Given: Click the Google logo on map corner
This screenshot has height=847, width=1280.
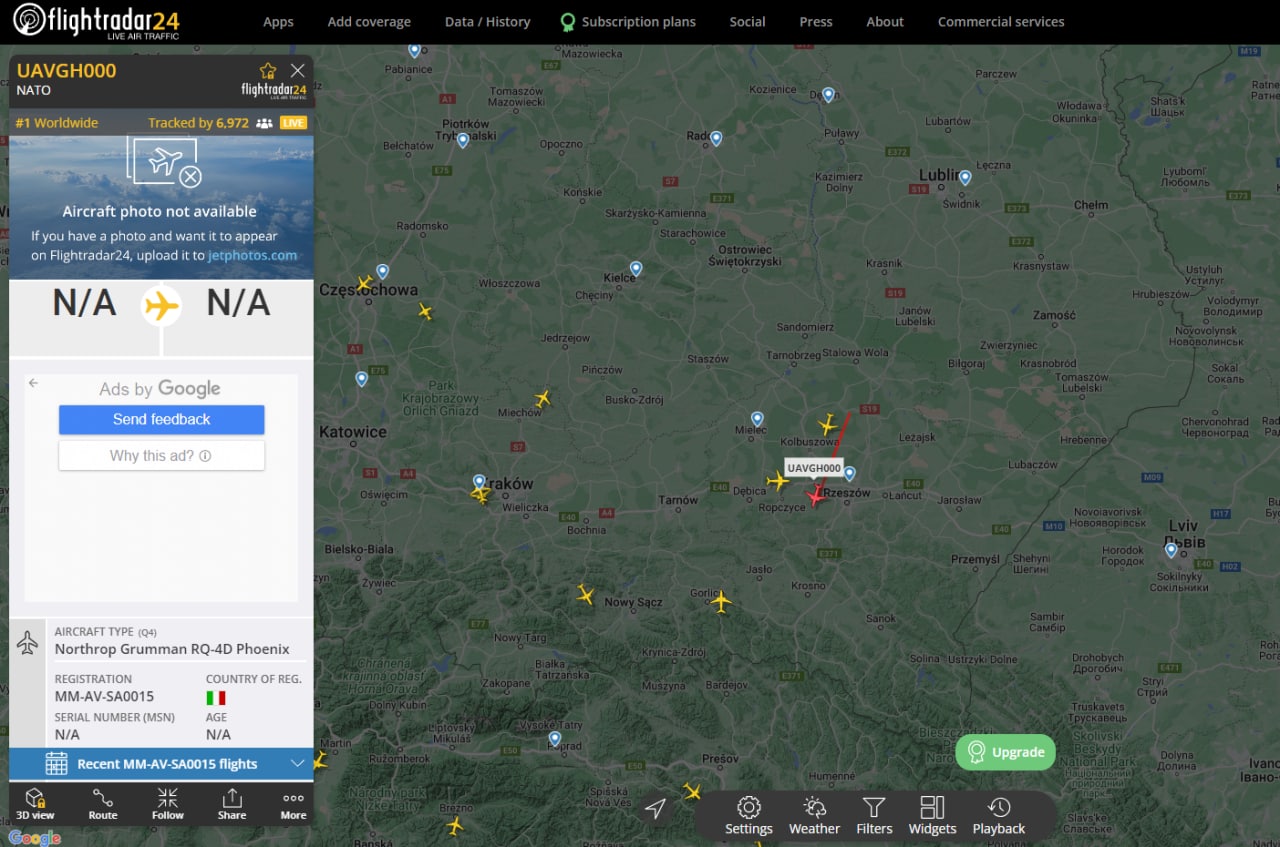Looking at the screenshot, I should [35, 838].
